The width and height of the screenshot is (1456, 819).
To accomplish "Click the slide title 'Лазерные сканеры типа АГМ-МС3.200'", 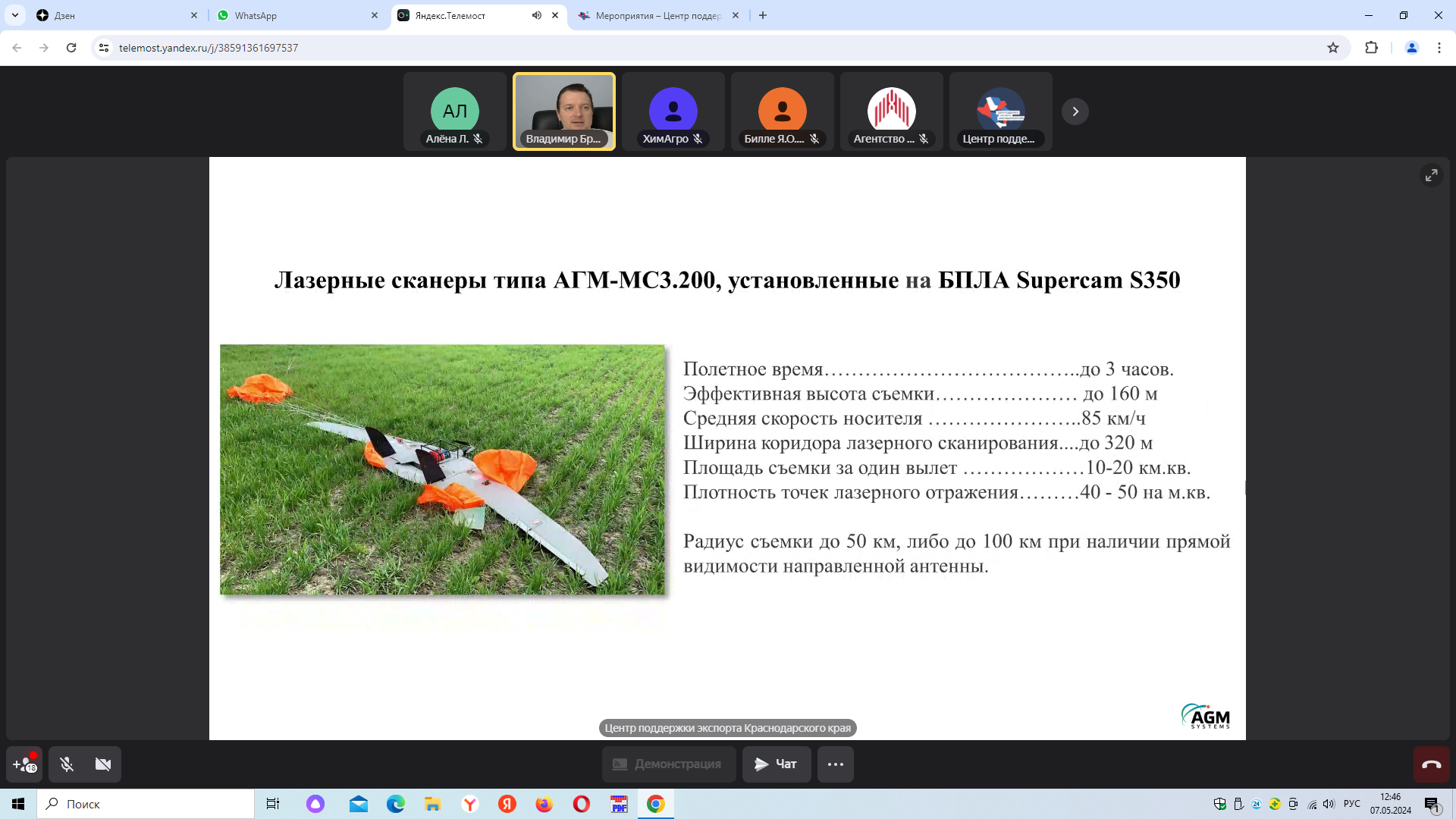I will 497,280.
